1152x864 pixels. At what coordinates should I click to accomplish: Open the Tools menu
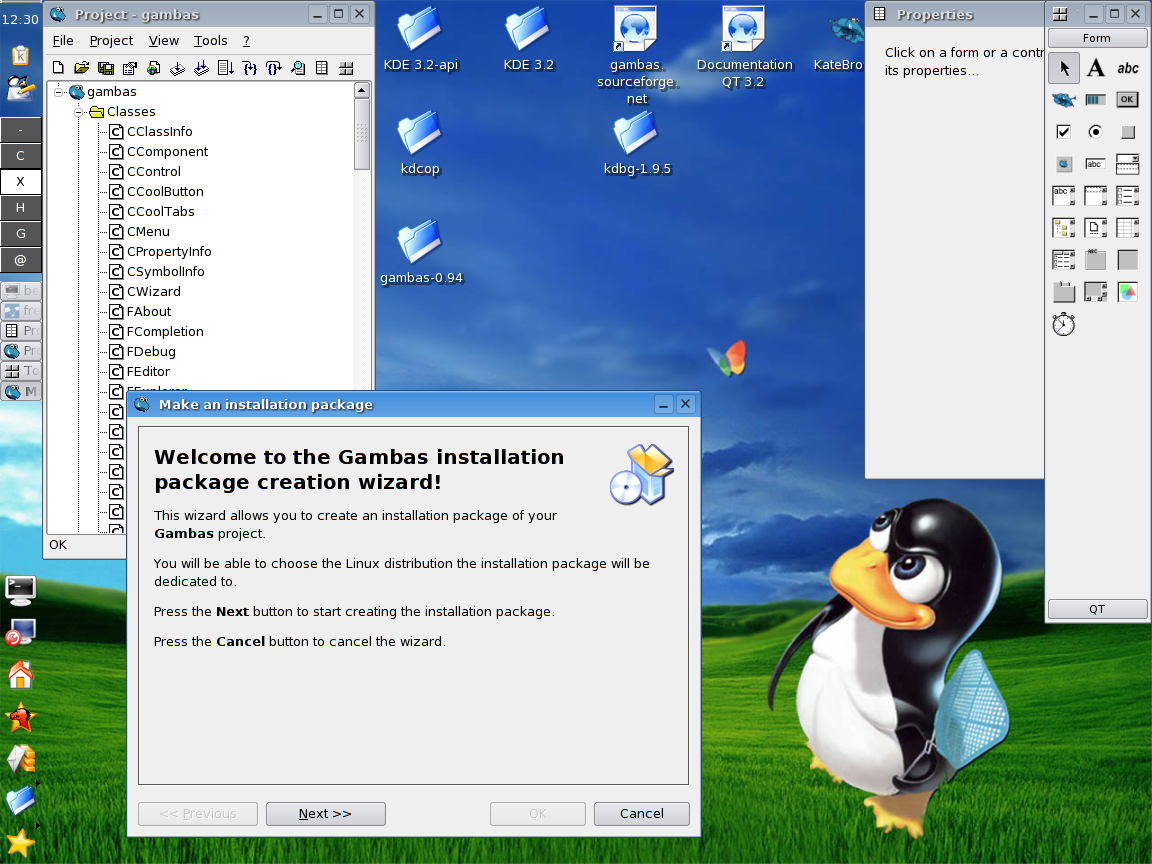(210, 41)
